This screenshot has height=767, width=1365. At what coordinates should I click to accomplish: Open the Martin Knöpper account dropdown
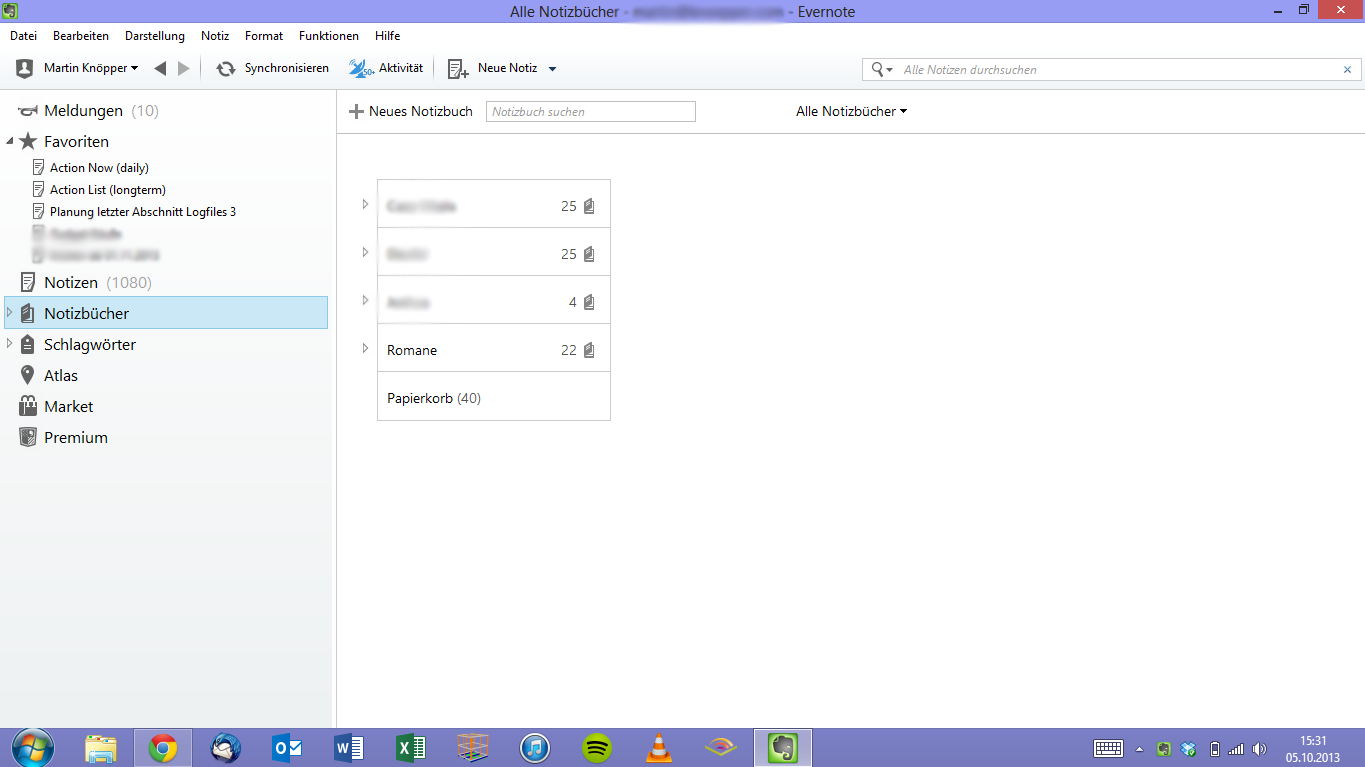(x=90, y=69)
